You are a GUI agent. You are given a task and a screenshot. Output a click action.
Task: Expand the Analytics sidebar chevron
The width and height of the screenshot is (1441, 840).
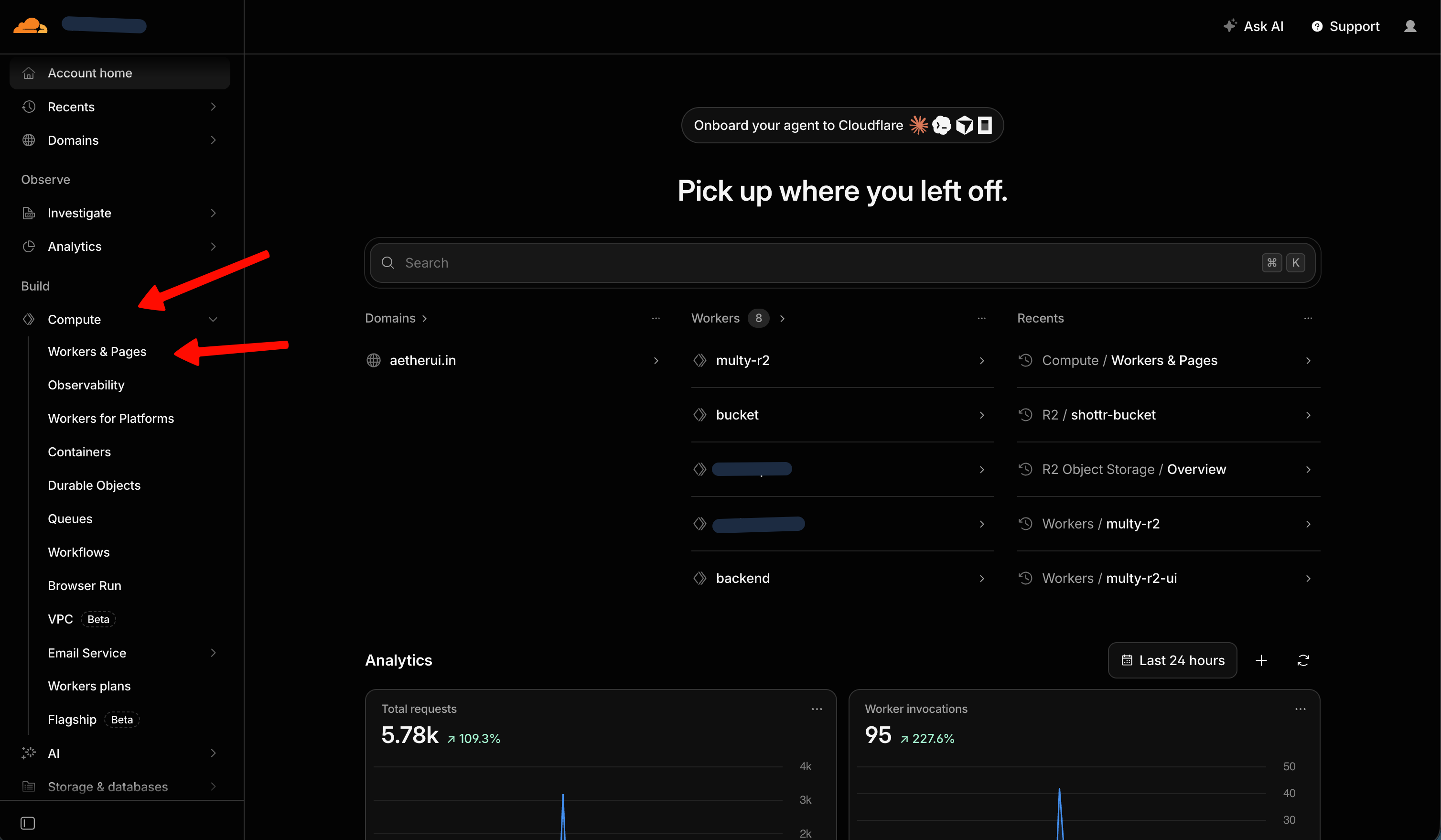click(x=213, y=247)
